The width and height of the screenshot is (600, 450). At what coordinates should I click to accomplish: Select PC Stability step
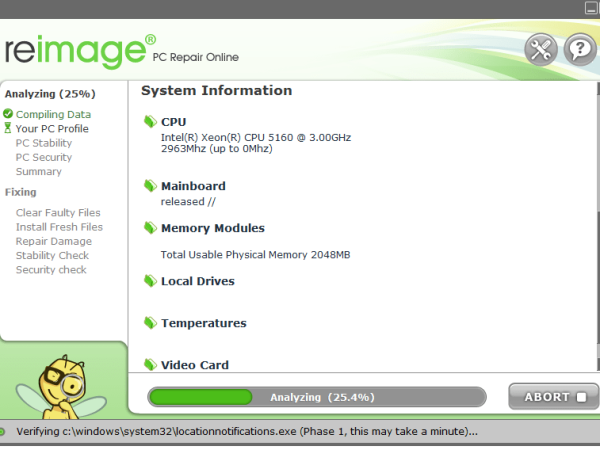tap(44, 143)
